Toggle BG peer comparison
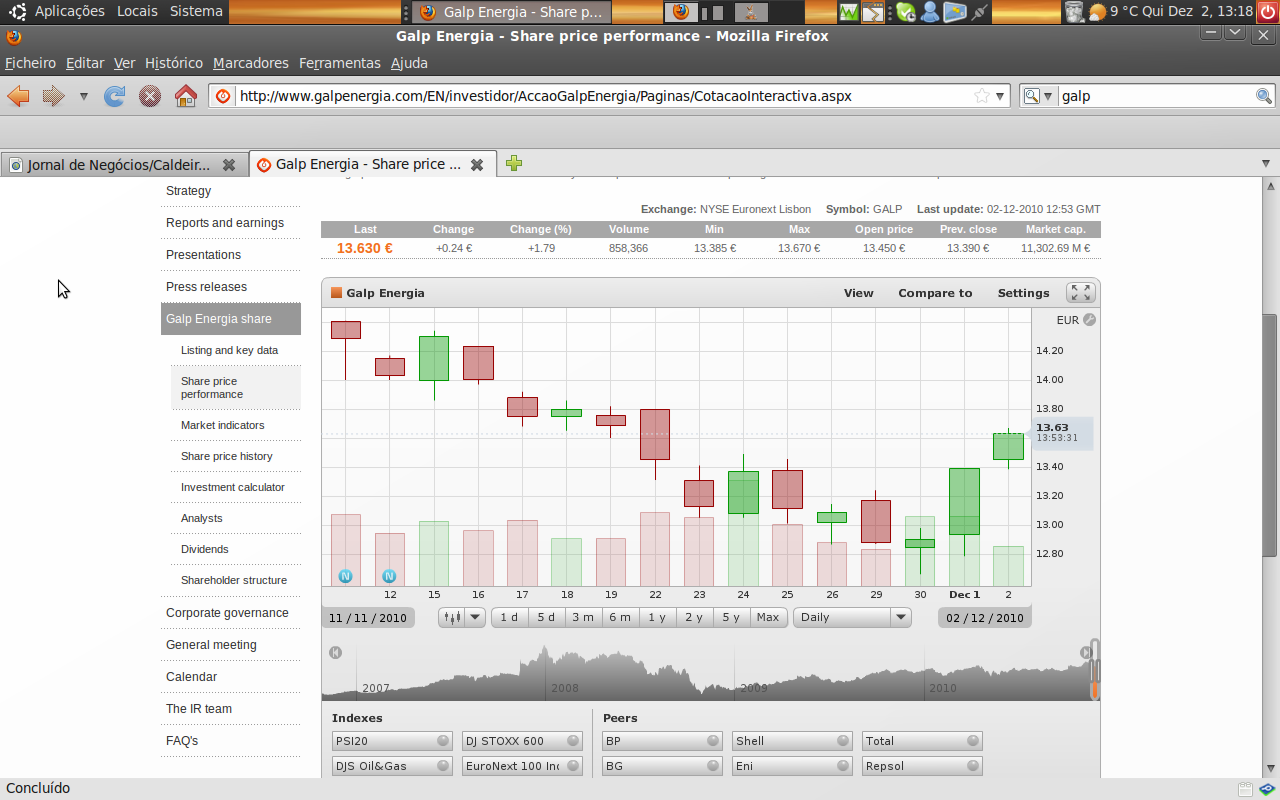1280x800 pixels. tap(662, 766)
